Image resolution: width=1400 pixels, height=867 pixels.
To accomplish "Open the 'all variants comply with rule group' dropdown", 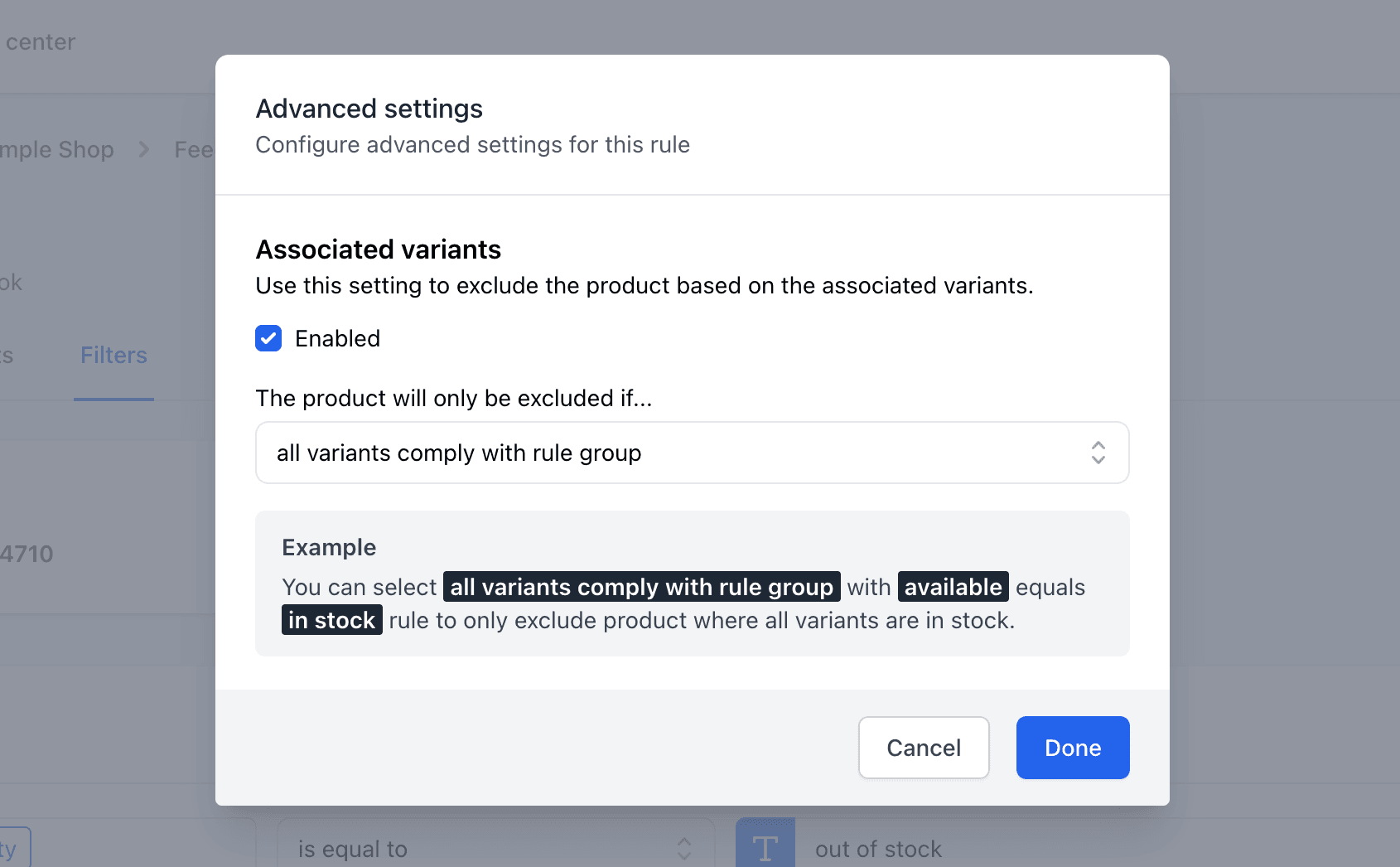I will (693, 453).
